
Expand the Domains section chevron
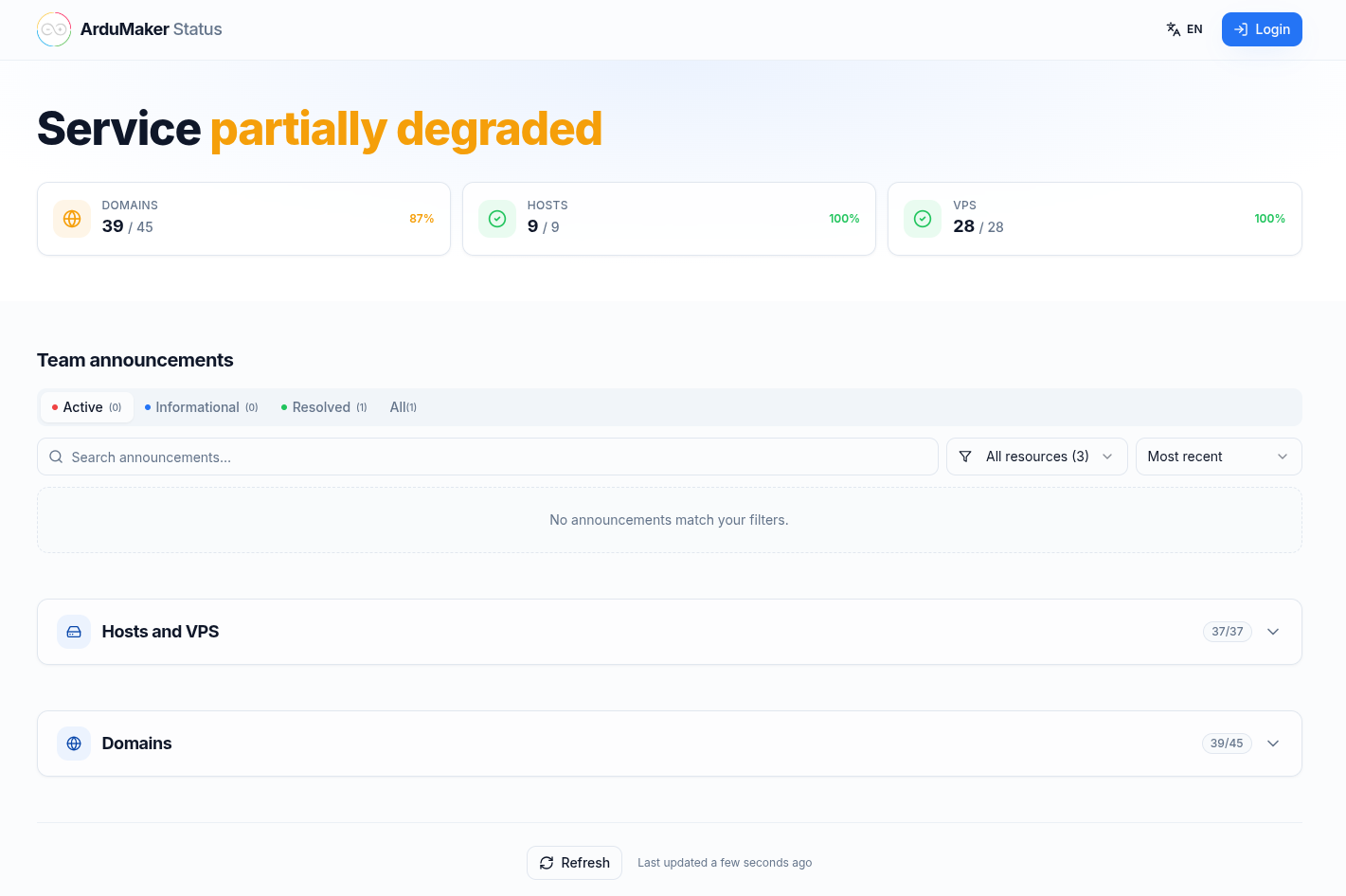coord(1273,744)
